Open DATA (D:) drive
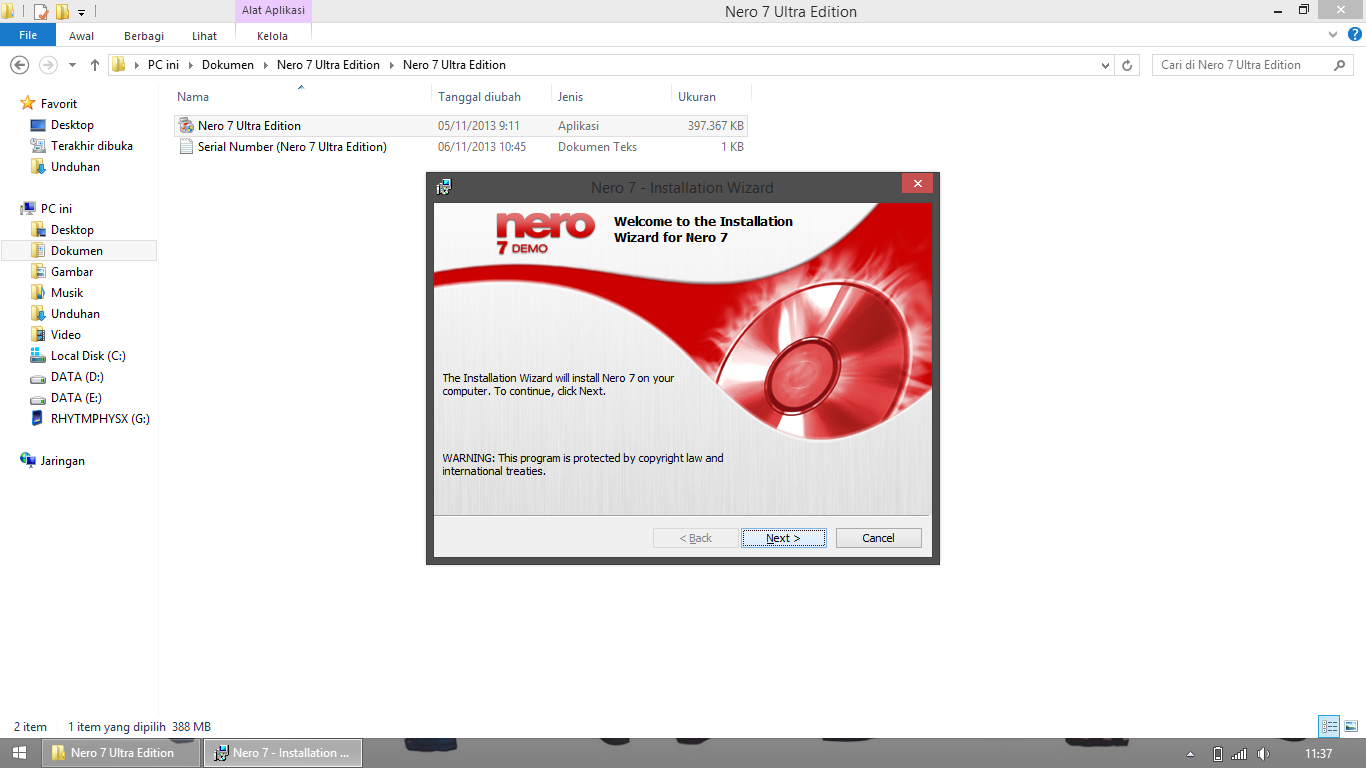Screen dimensions: 1366x768 (77, 377)
